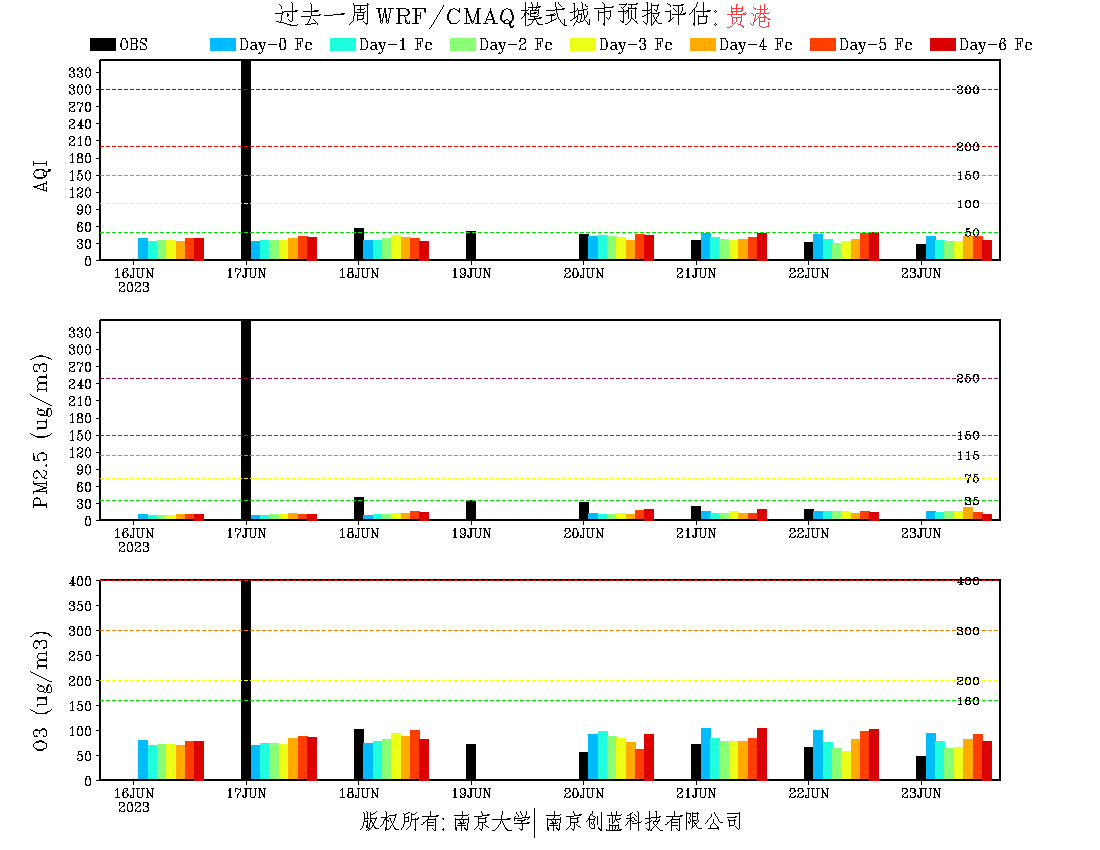Click the 23JUN date label under O3 chart
Image resolution: width=1100 pixels, height=850 pixels.
pyautogui.click(x=921, y=793)
